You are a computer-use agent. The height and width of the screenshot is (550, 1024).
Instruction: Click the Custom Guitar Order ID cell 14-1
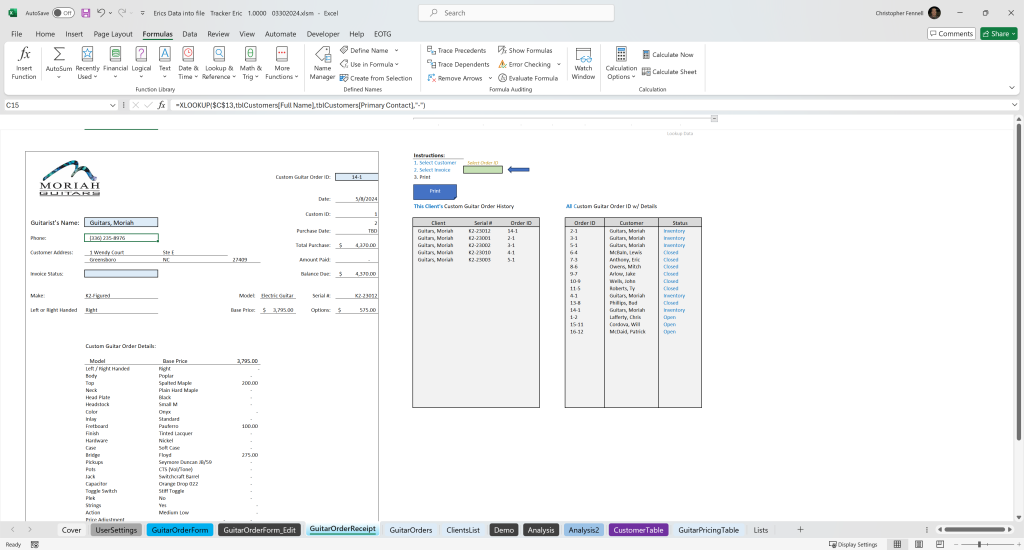point(357,177)
